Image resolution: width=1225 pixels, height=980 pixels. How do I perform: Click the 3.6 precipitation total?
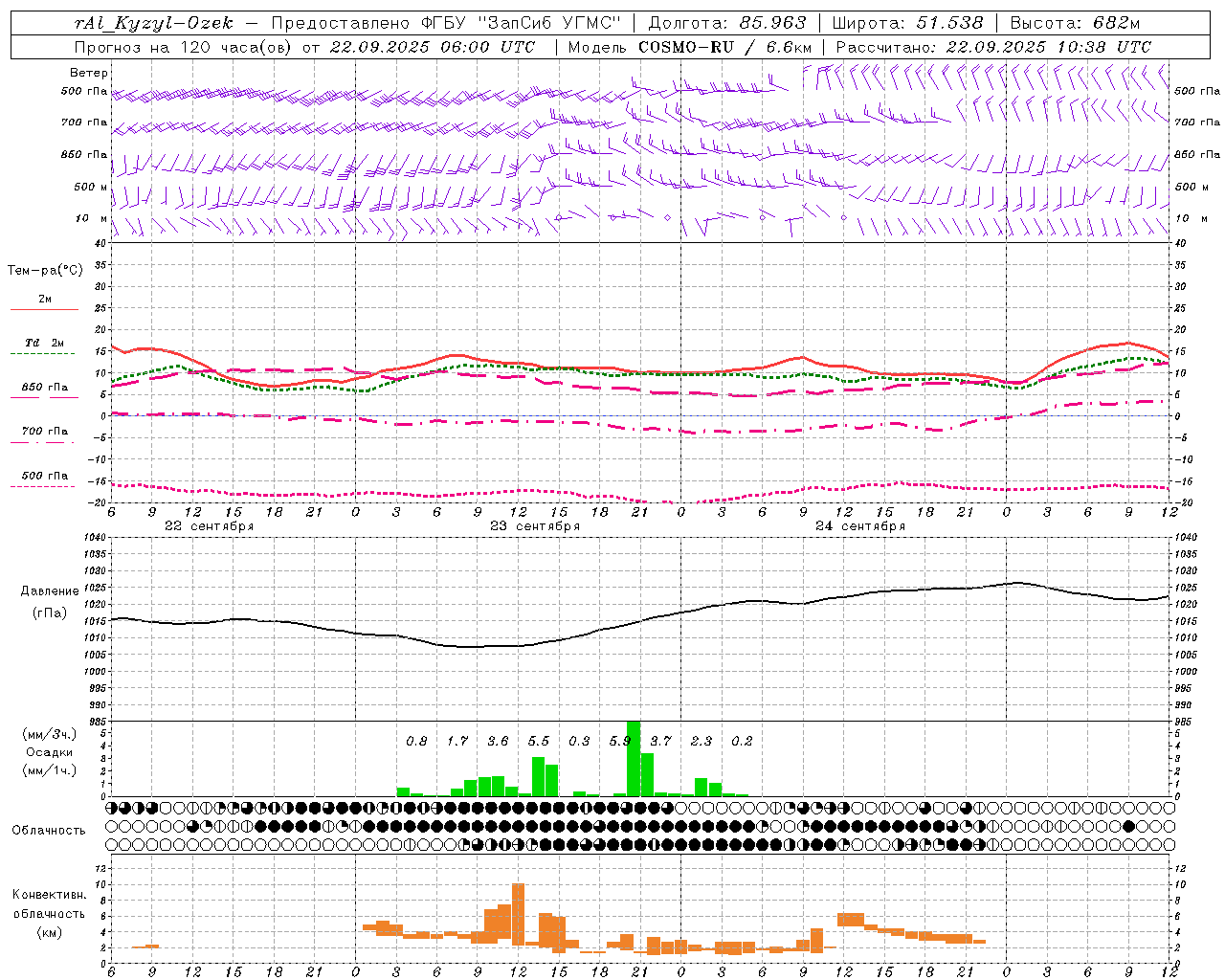tap(498, 742)
